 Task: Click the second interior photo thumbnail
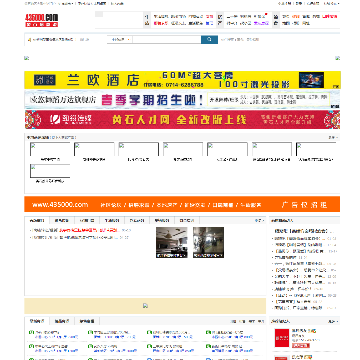coord(208,242)
